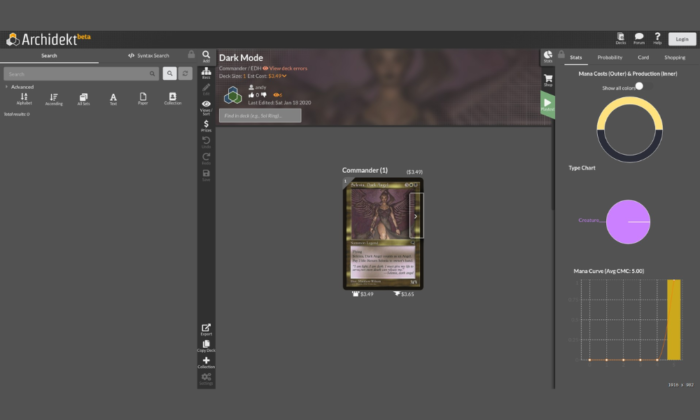Click the Copy Deck icon
Screen dimensions: 700x420
click(206, 345)
